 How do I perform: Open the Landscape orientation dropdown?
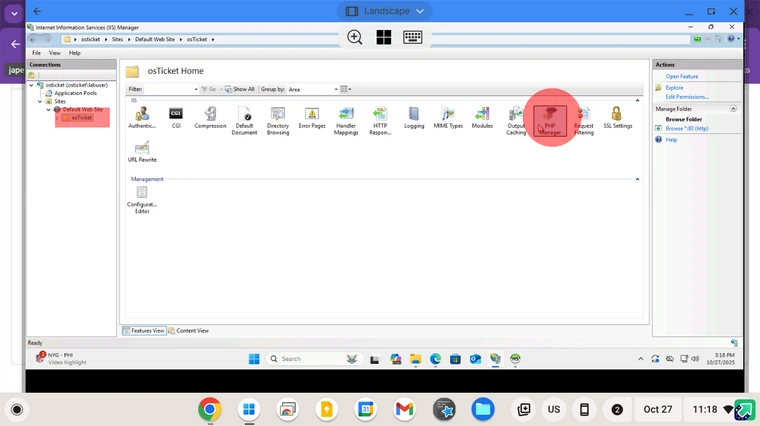coord(384,11)
